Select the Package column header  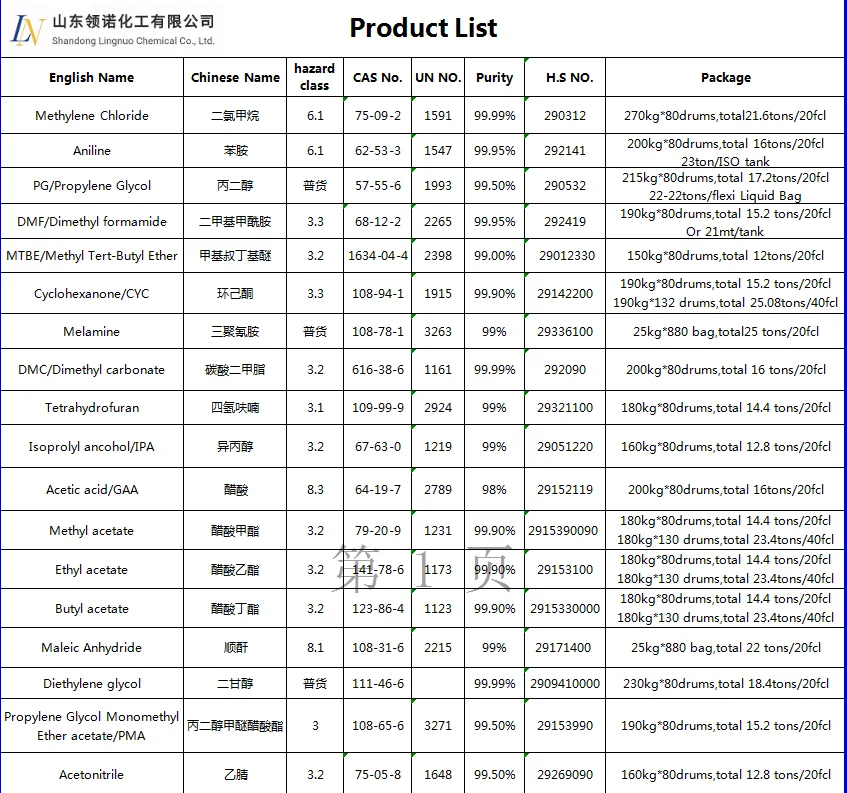pyautogui.click(x=725, y=77)
